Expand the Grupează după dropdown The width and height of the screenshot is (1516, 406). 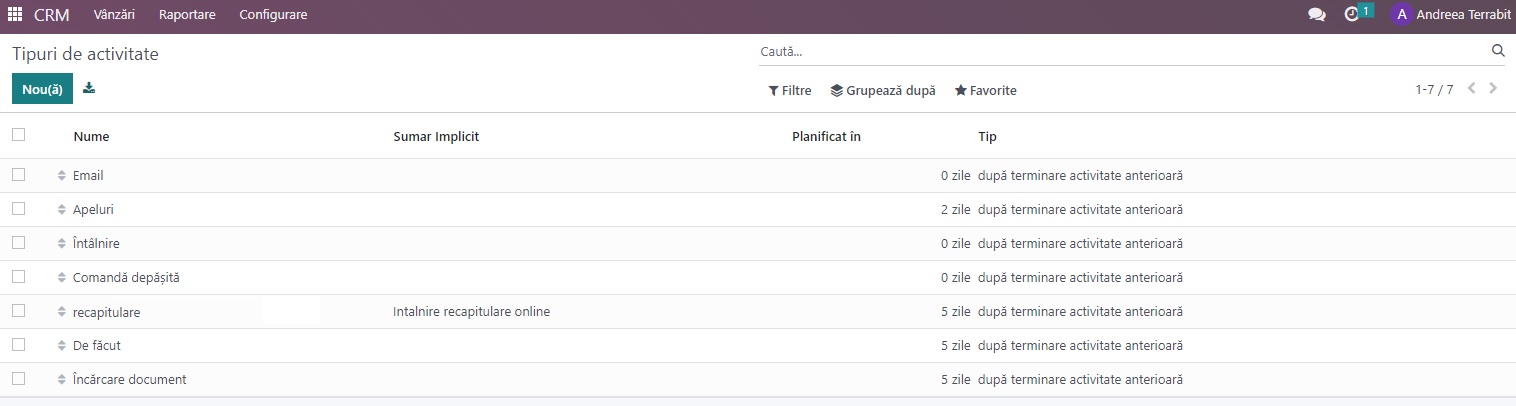(883, 90)
